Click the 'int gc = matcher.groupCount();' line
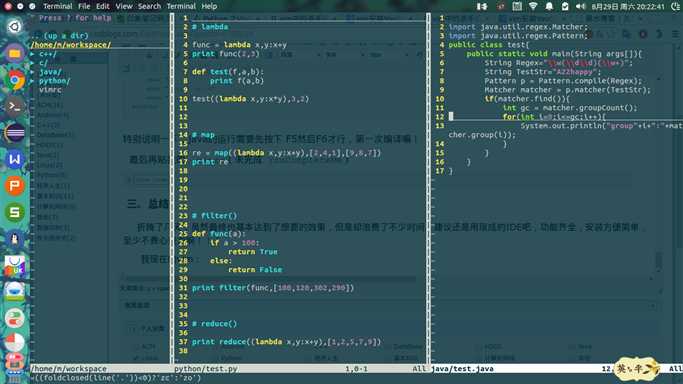The image size is (683, 384). pos(570,108)
